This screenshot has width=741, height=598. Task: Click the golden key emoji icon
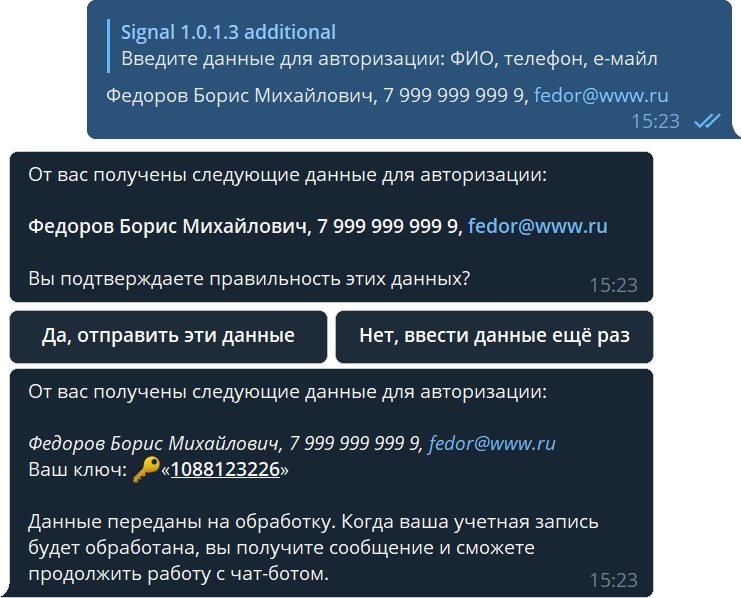pos(146,469)
